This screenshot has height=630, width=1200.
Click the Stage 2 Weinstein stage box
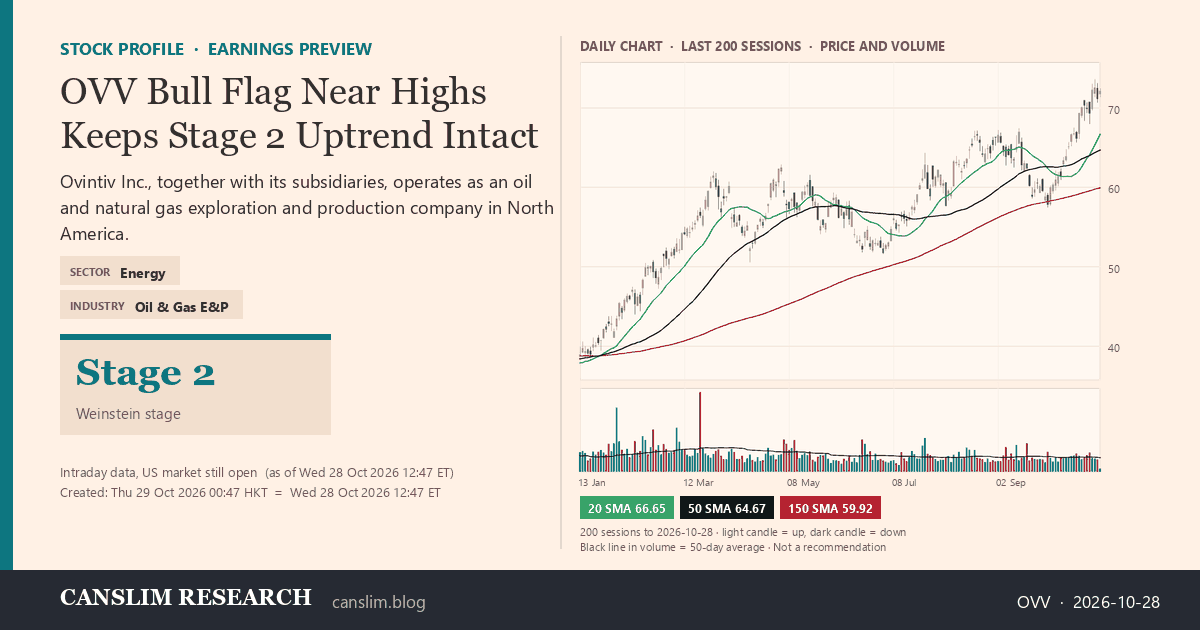pyautogui.click(x=195, y=385)
